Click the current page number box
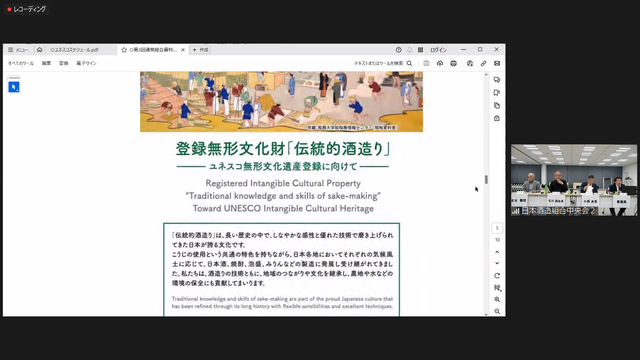This screenshot has height=360, width=640. pyautogui.click(x=497, y=228)
